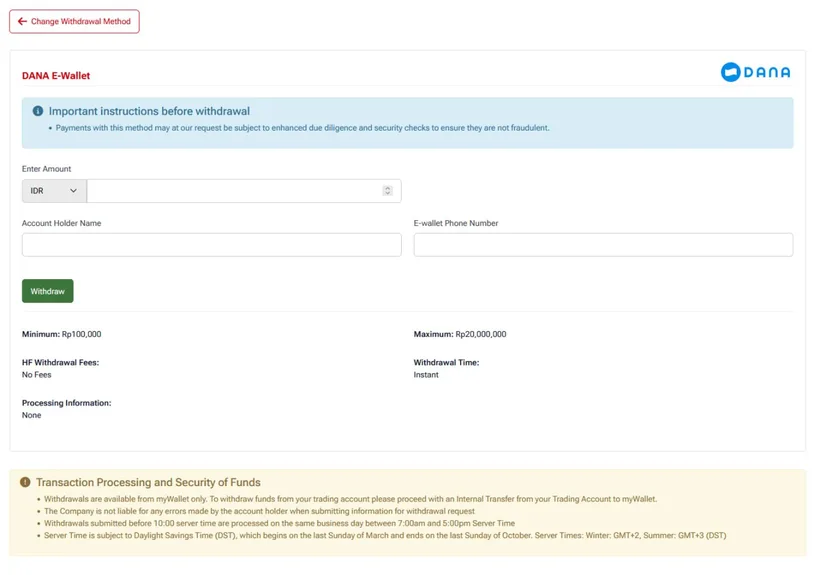Screen dimensions: 820x575
Task: Click the 'E-wallet Phone Number' label
Action: click(x=456, y=223)
